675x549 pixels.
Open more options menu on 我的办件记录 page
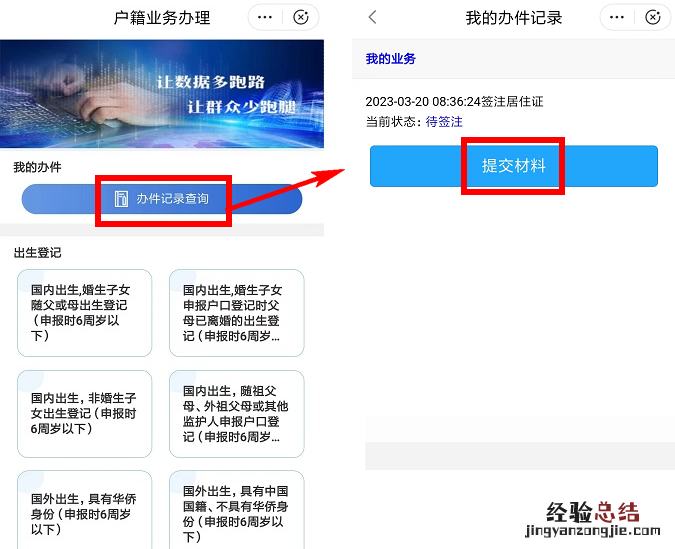click(616, 17)
